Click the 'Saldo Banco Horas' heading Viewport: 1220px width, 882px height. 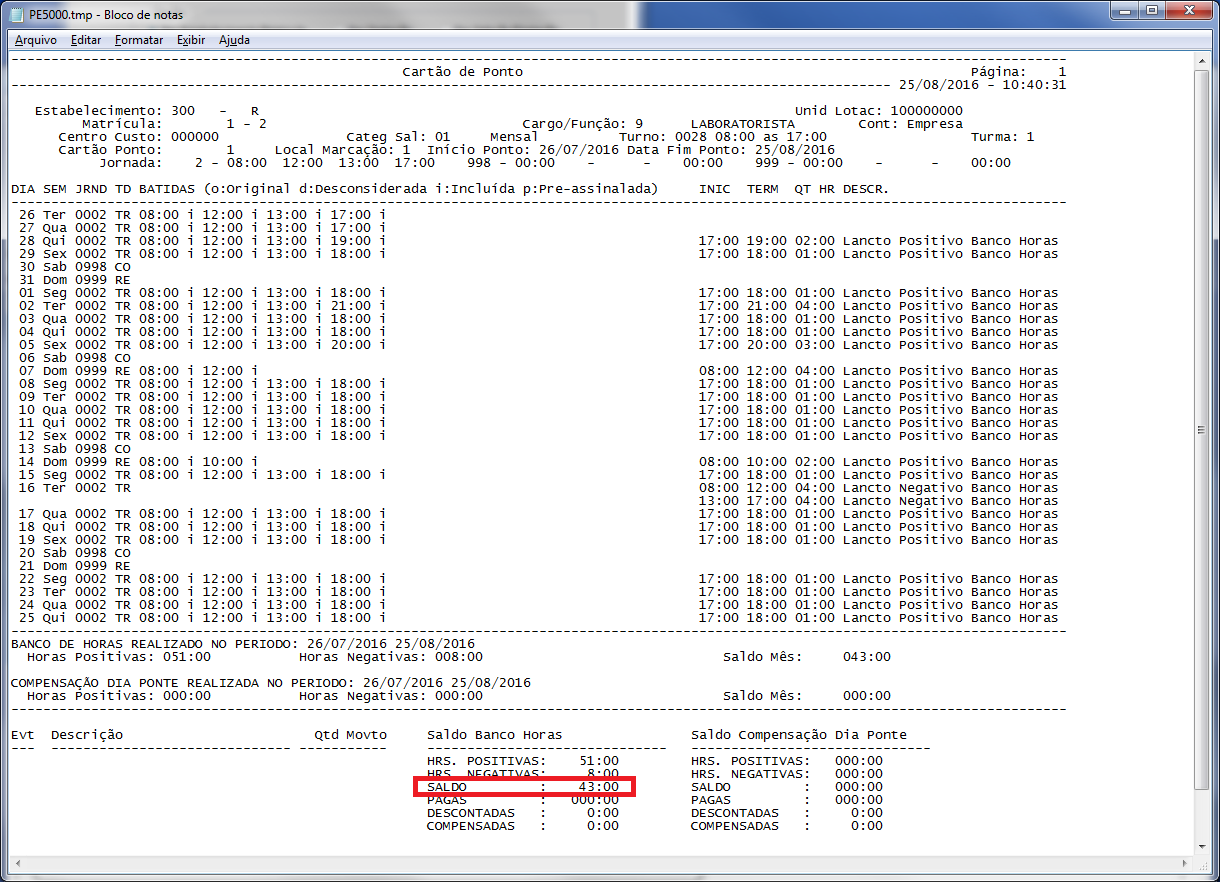click(494, 735)
